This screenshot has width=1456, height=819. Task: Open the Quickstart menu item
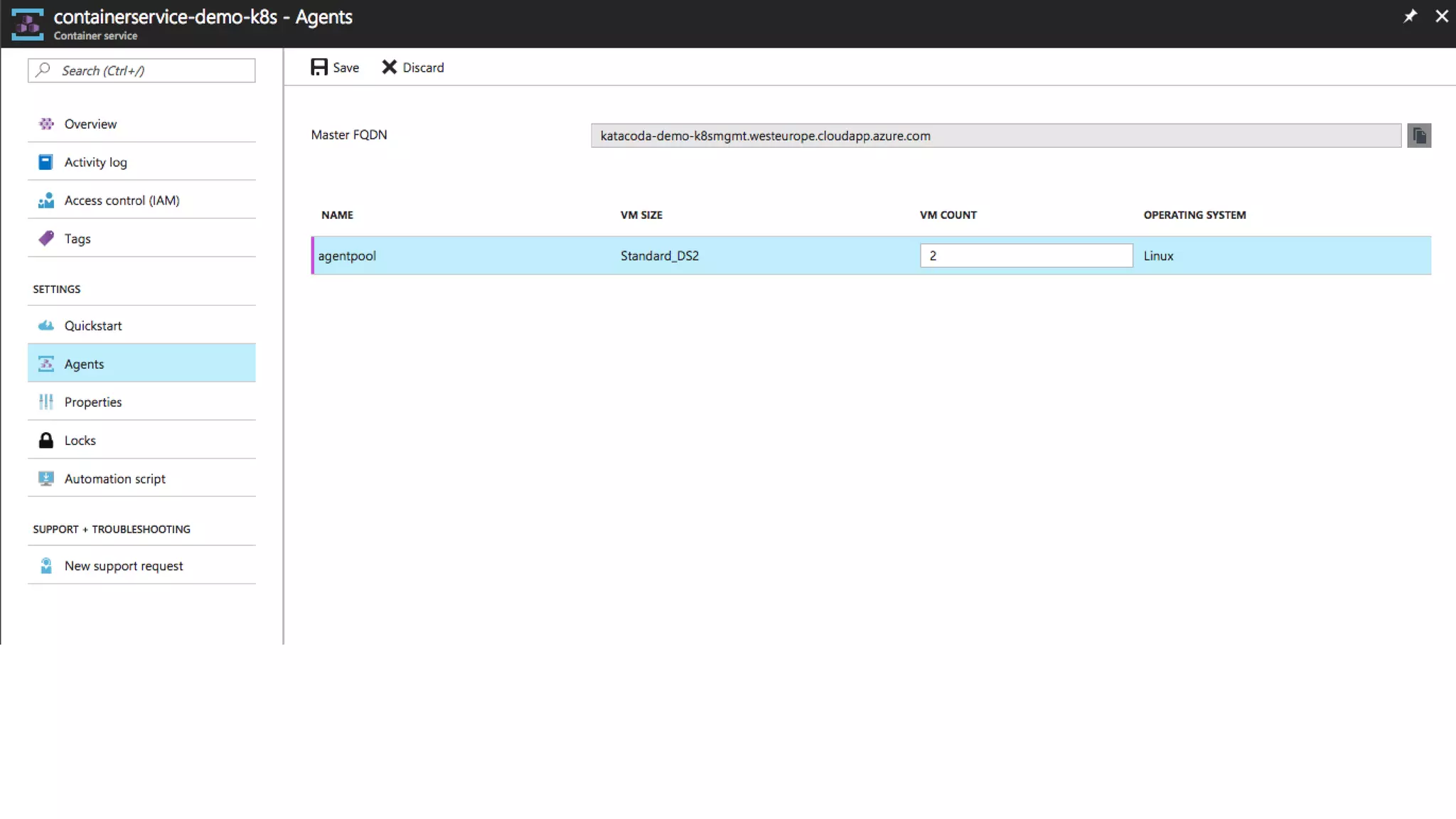pyautogui.click(x=93, y=326)
